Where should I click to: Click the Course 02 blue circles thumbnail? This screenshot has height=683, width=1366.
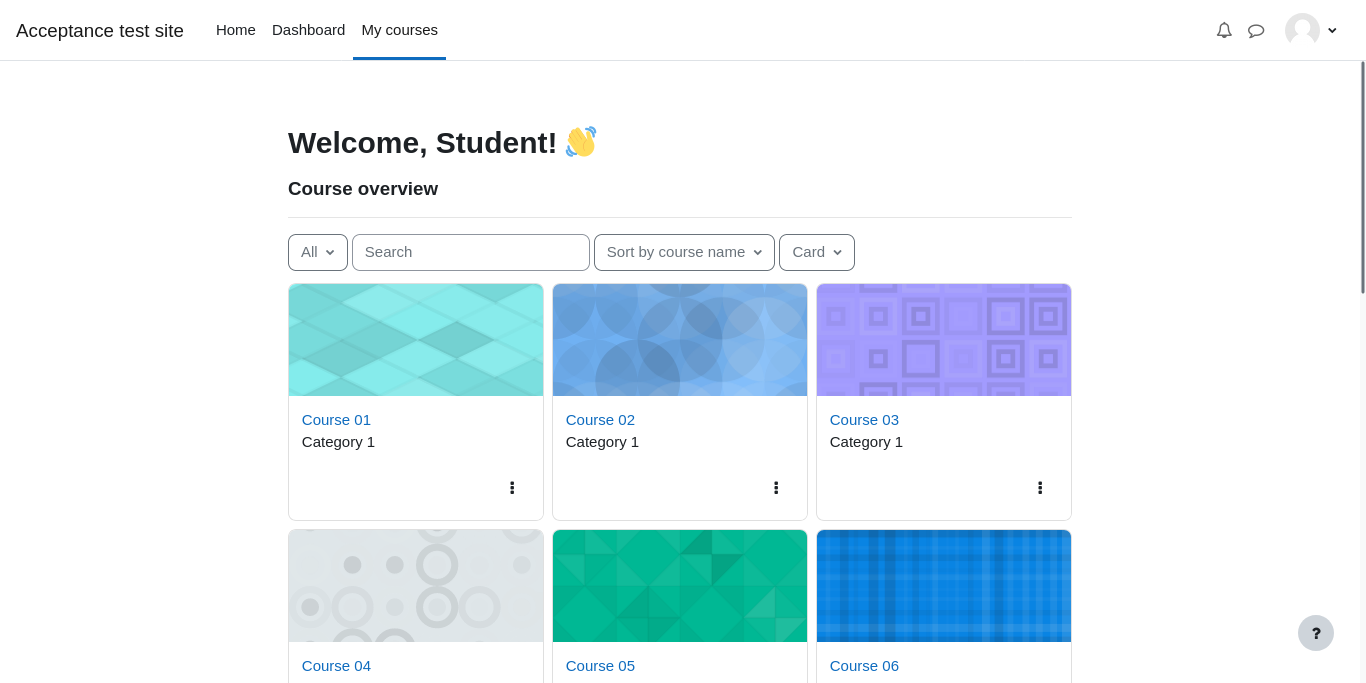680,340
